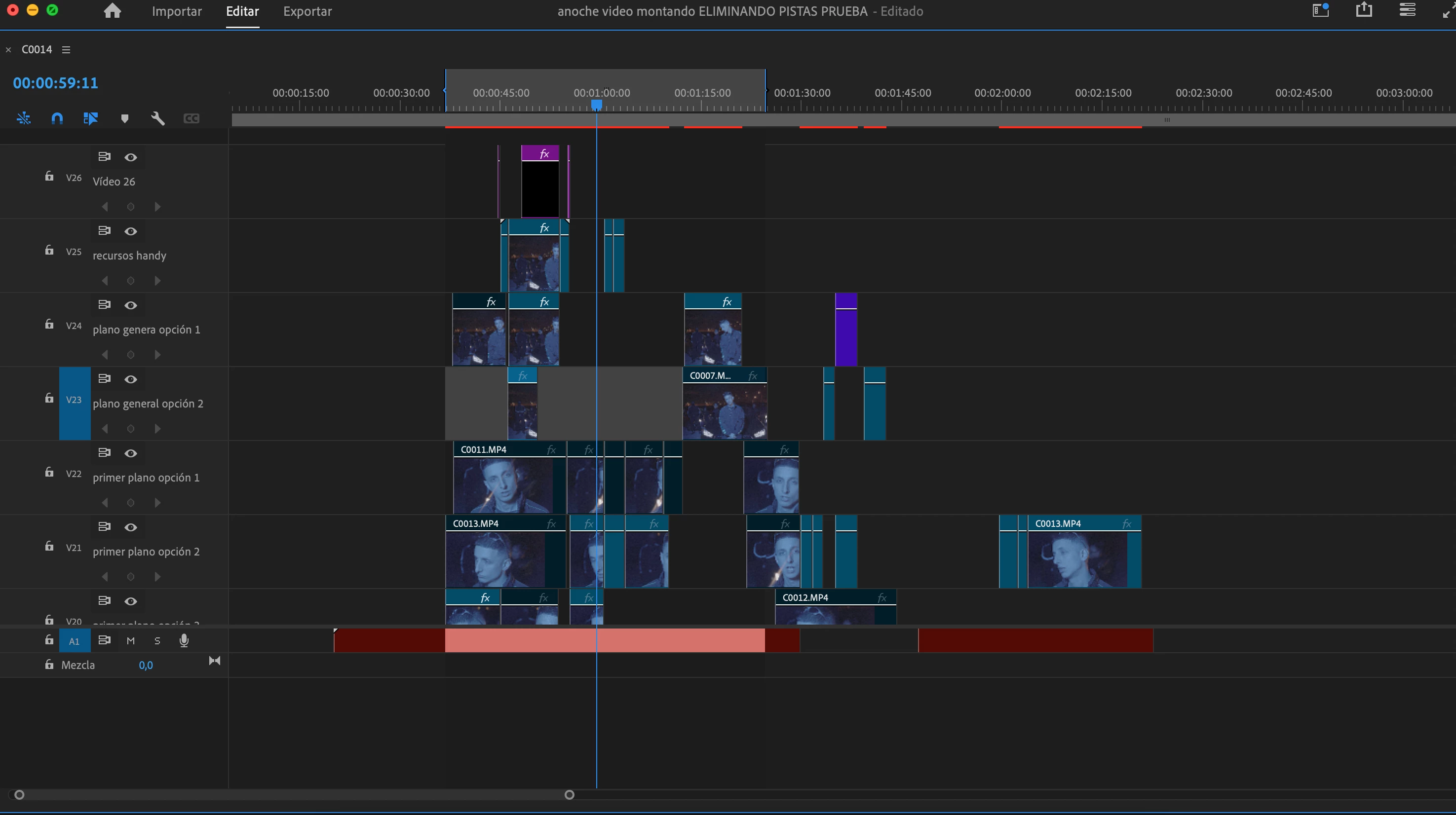Toggle visibility of recursos handy track
This screenshot has width=1456, height=815.
click(131, 231)
